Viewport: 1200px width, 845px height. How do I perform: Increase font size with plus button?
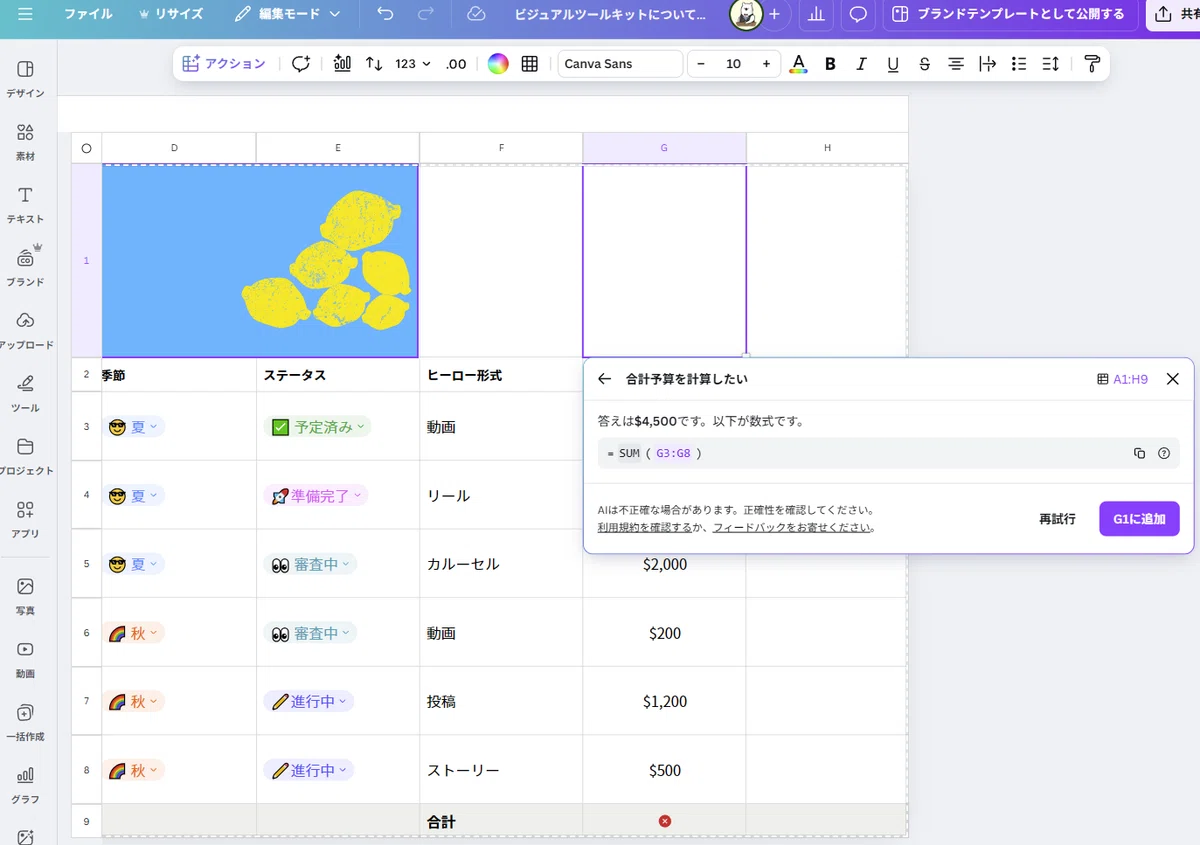tap(767, 63)
